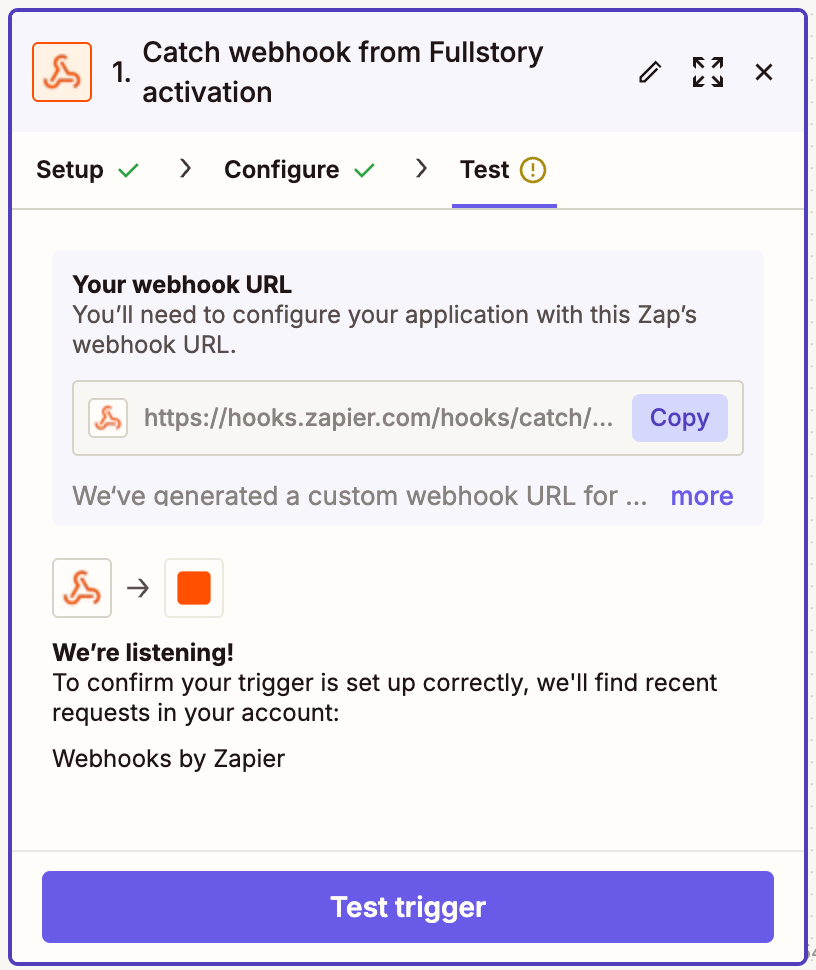
Task: Click the webhook URL text field
Action: (x=378, y=418)
